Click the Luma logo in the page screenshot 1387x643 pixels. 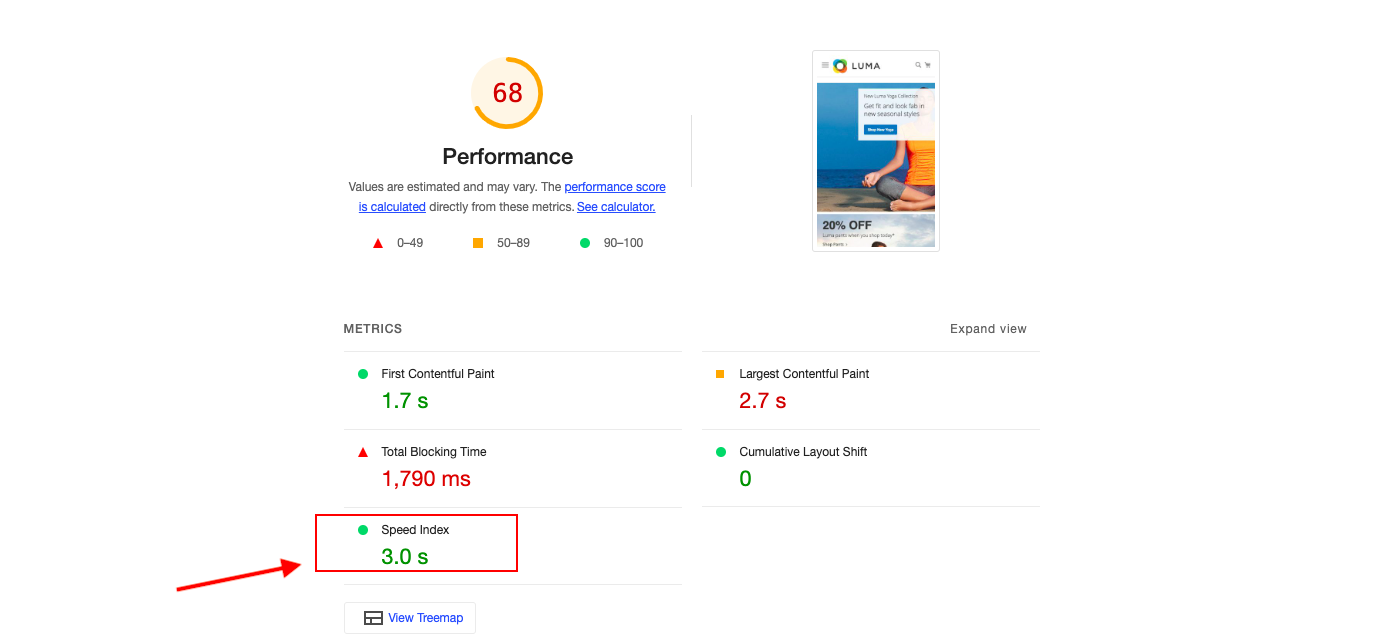[x=857, y=66]
